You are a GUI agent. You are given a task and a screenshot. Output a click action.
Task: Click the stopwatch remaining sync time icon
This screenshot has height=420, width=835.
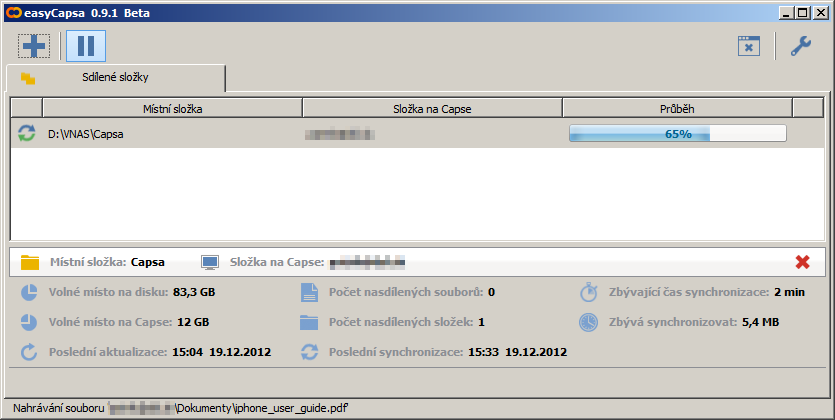[x=589, y=293]
